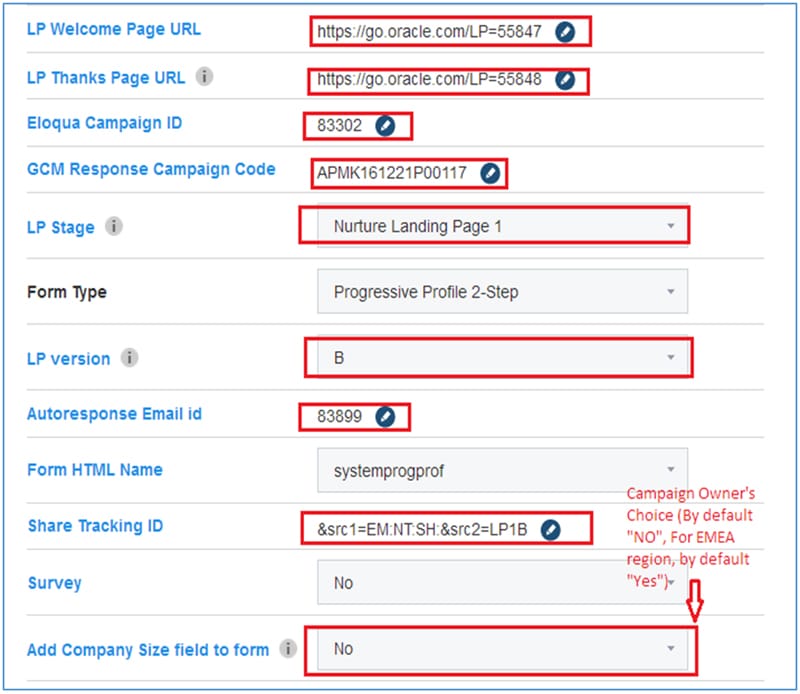The height and width of the screenshot is (694, 800).
Task: Click the Share Tracking ID label
Action: pyautogui.click(x=95, y=526)
